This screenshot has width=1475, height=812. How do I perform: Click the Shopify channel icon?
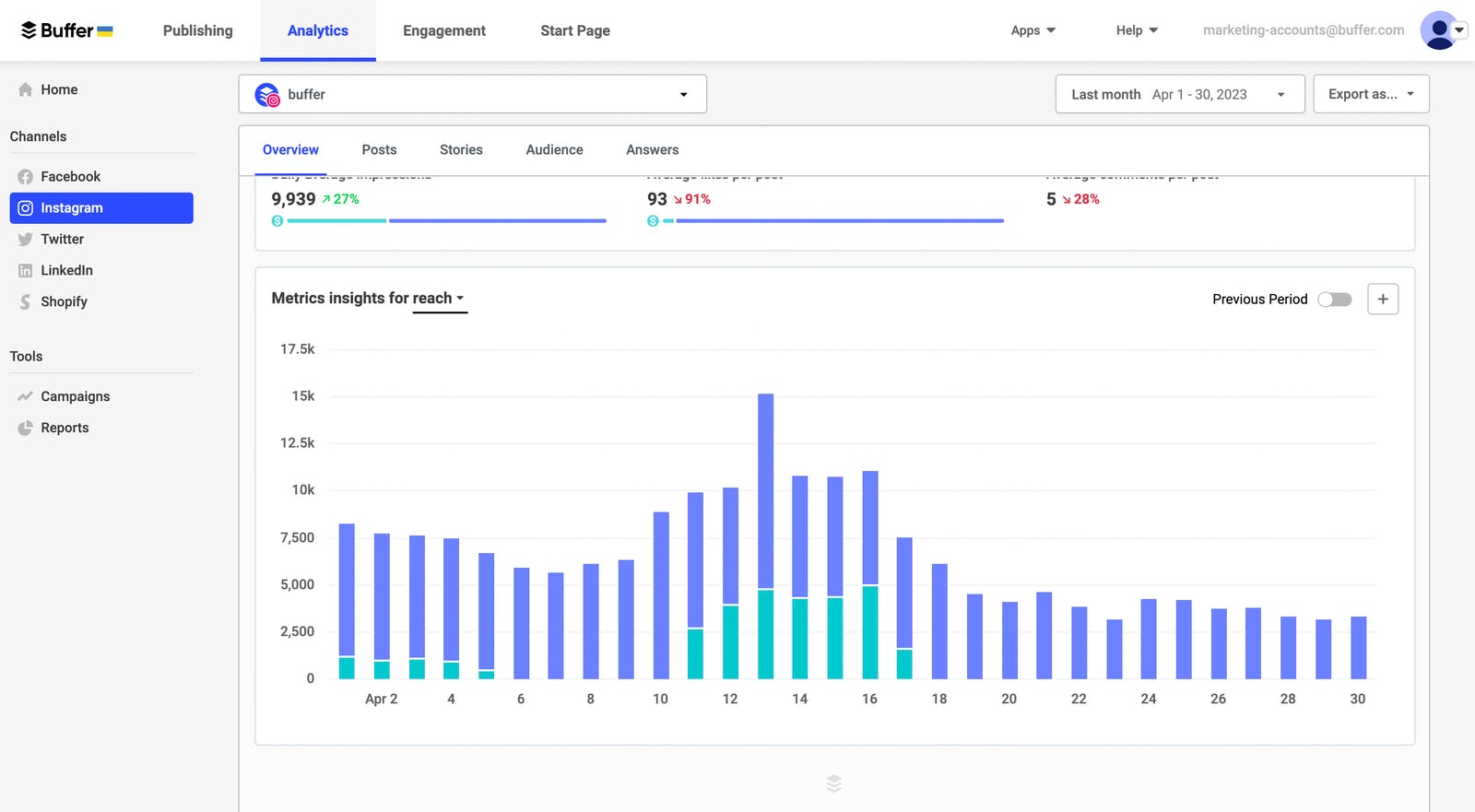[25, 302]
